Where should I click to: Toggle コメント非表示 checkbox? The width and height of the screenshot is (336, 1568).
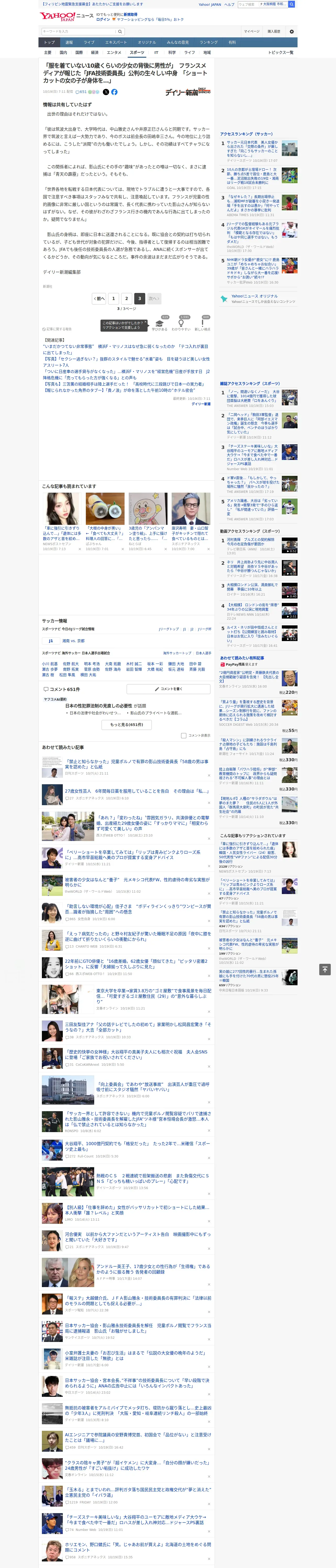click(x=183, y=735)
